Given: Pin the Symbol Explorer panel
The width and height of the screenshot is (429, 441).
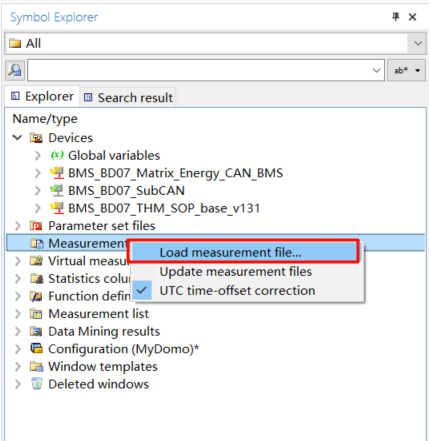Looking at the screenshot, I should pyautogui.click(x=396, y=17).
